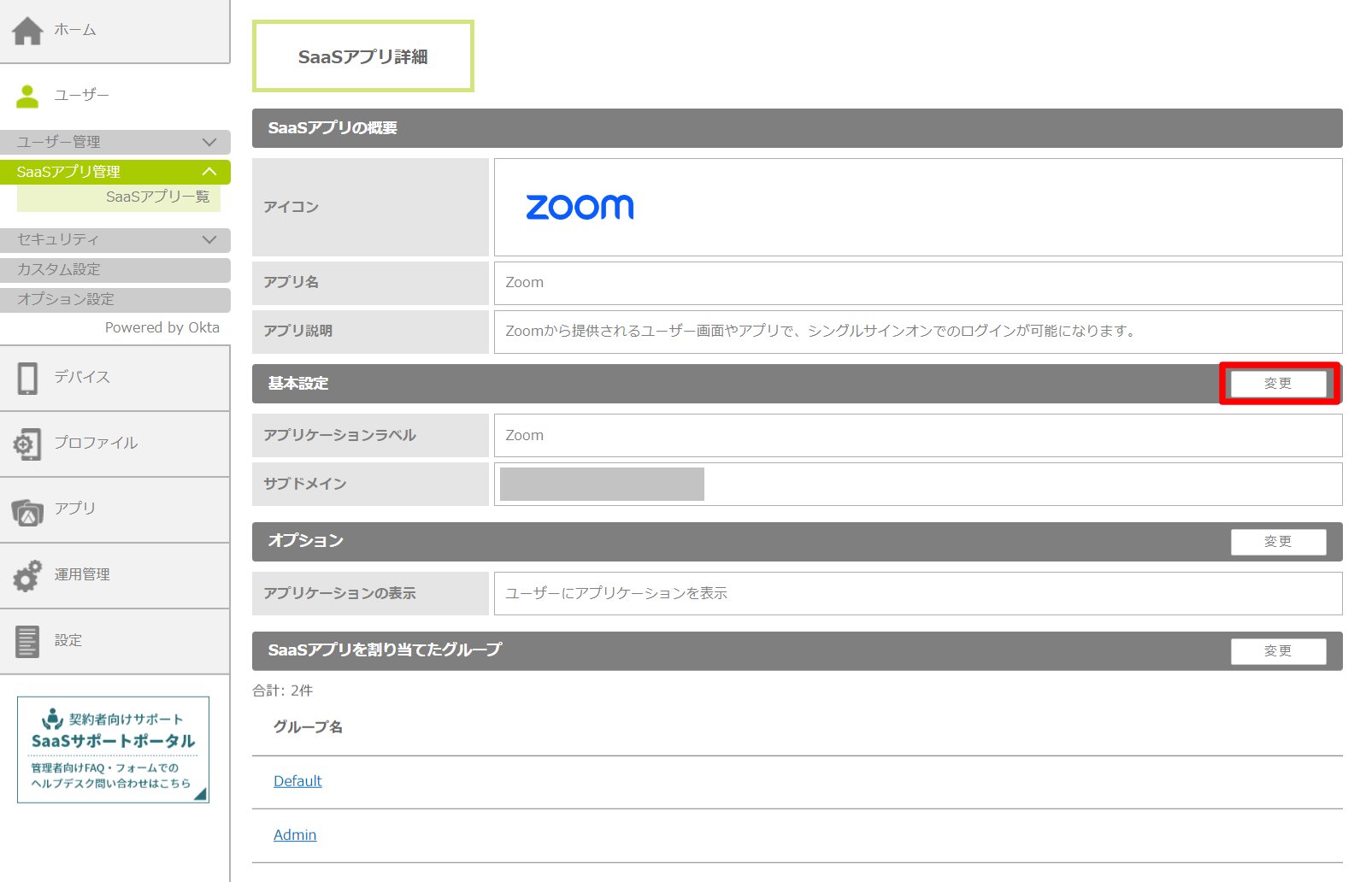
Task: Open the Admin group link
Action: [x=295, y=835]
